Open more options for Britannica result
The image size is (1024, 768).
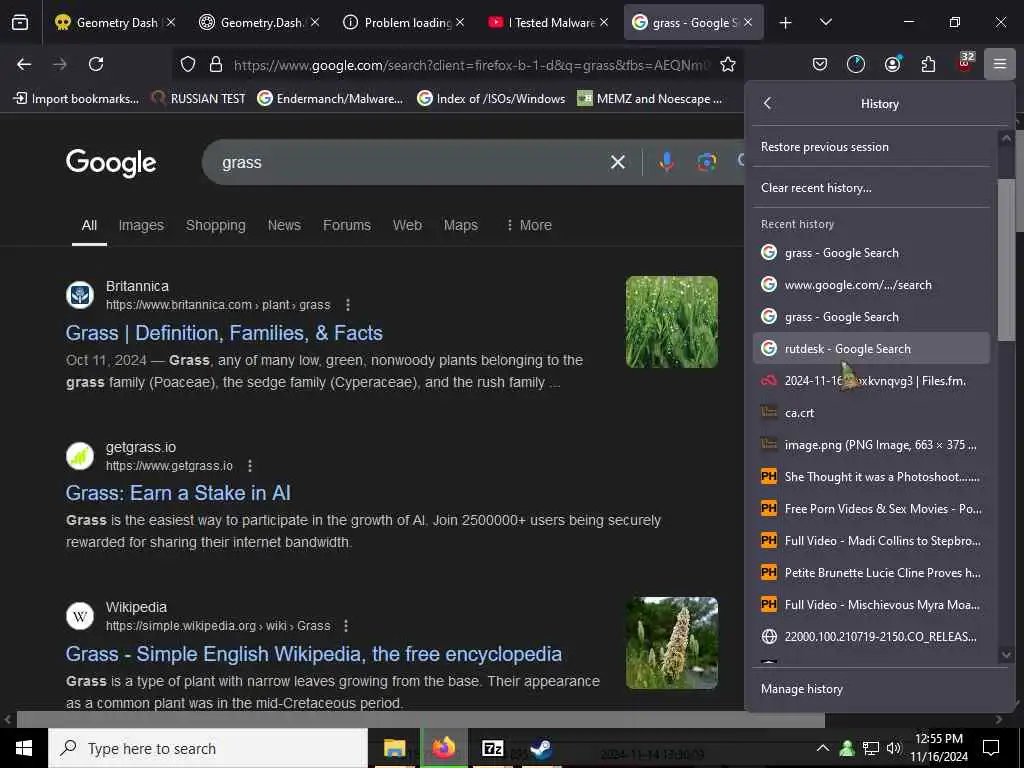[x=348, y=305]
